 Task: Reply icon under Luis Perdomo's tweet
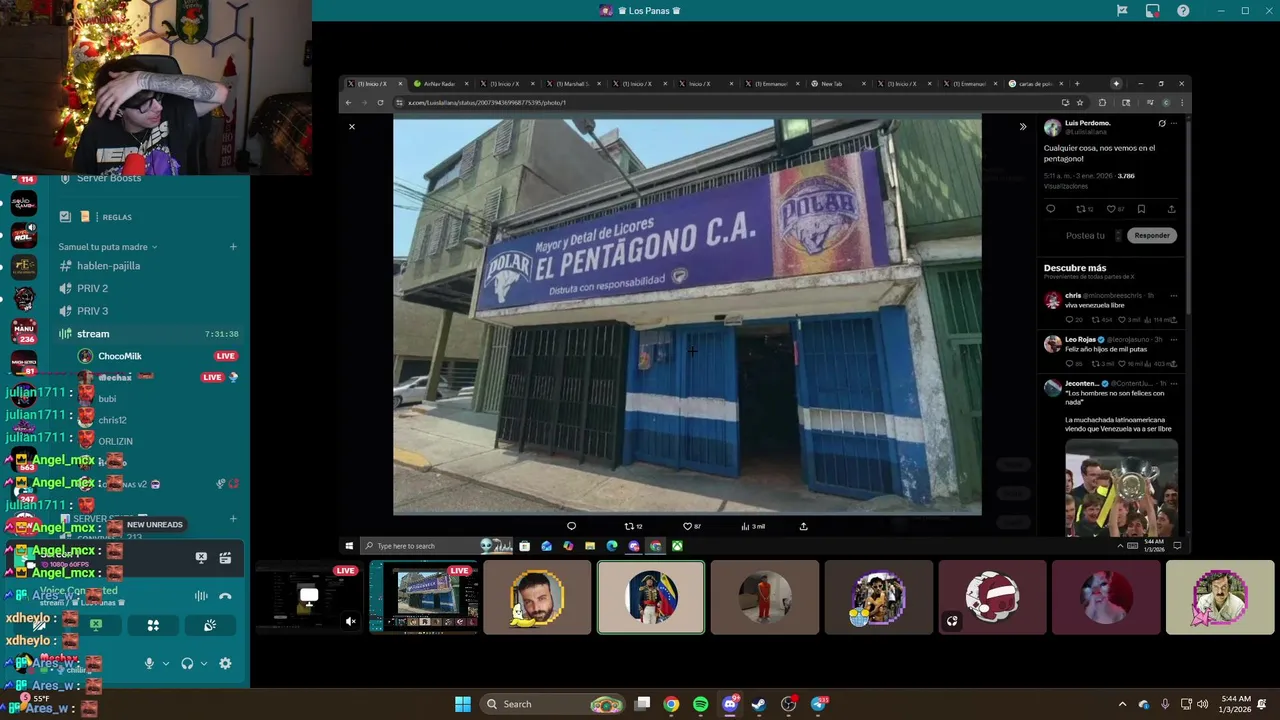[x=1050, y=209]
